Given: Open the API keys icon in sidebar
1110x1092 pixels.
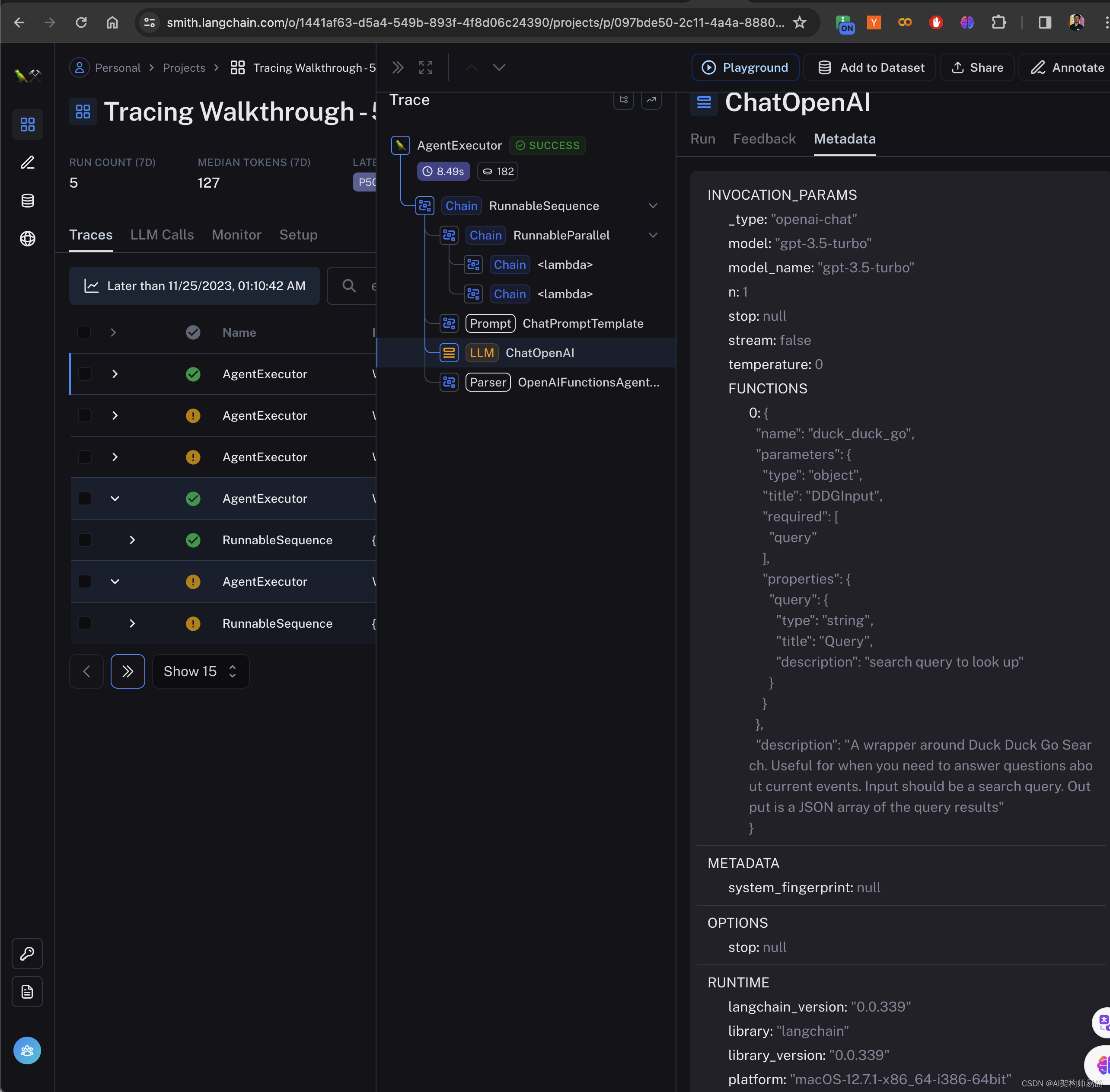Looking at the screenshot, I should (x=28, y=953).
